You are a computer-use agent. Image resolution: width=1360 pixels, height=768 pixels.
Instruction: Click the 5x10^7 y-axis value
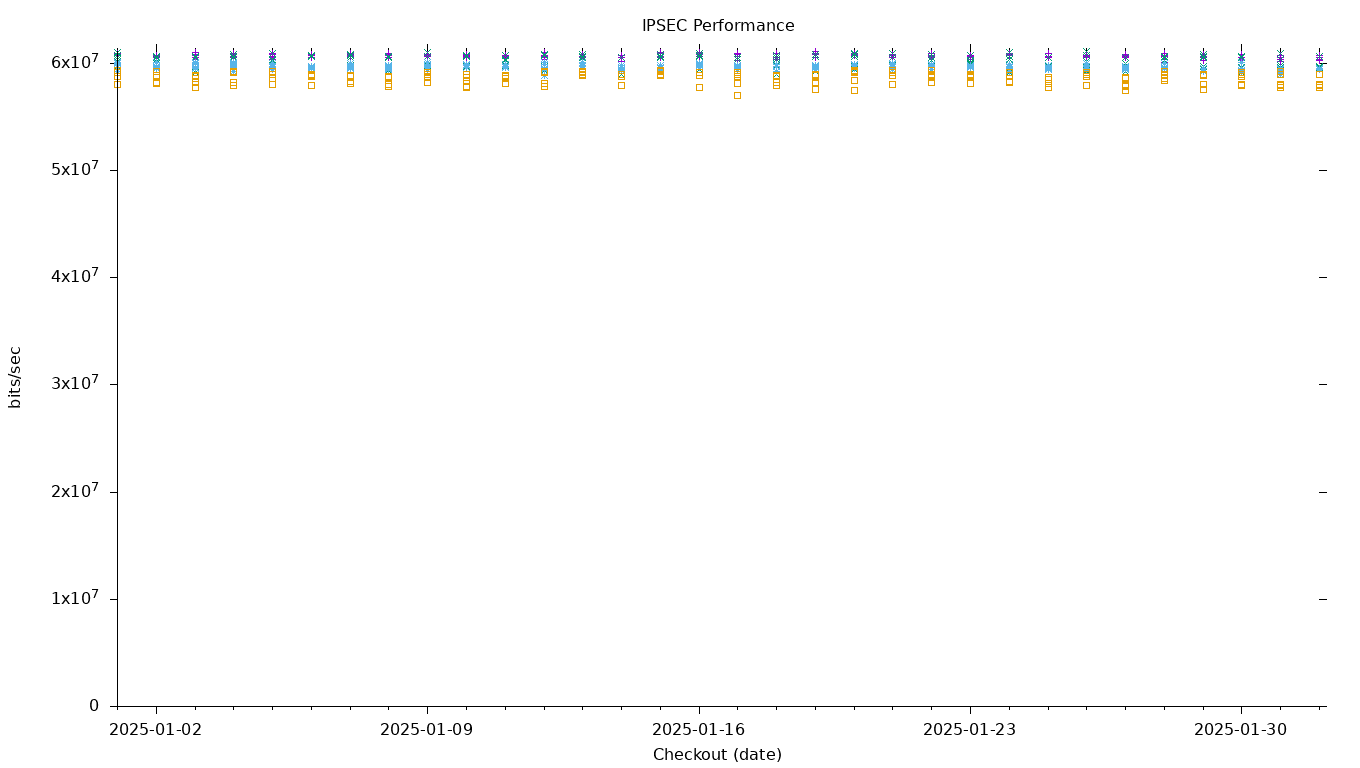tap(75, 169)
